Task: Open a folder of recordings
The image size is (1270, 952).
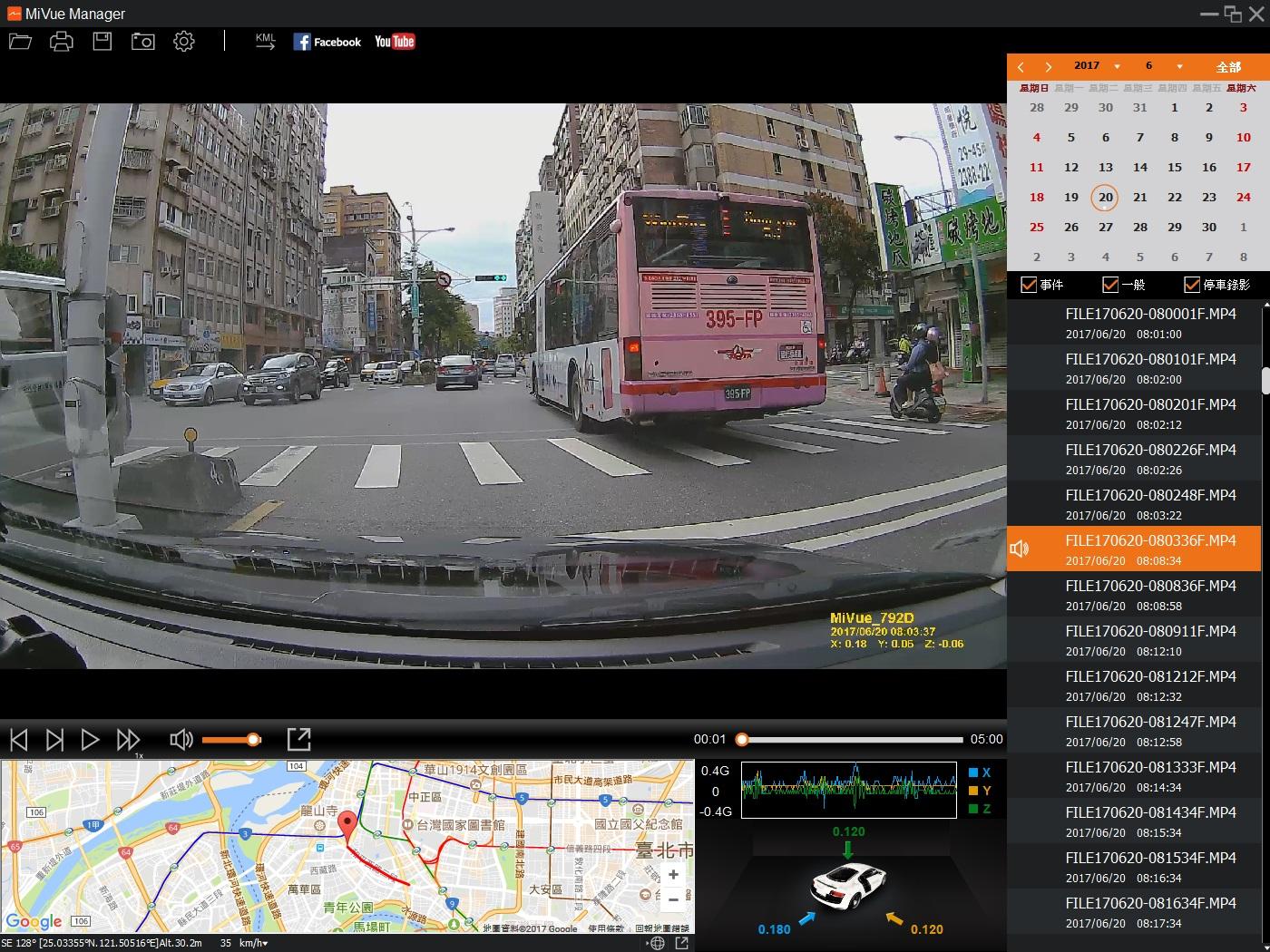Action: pyautogui.click(x=20, y=42)
